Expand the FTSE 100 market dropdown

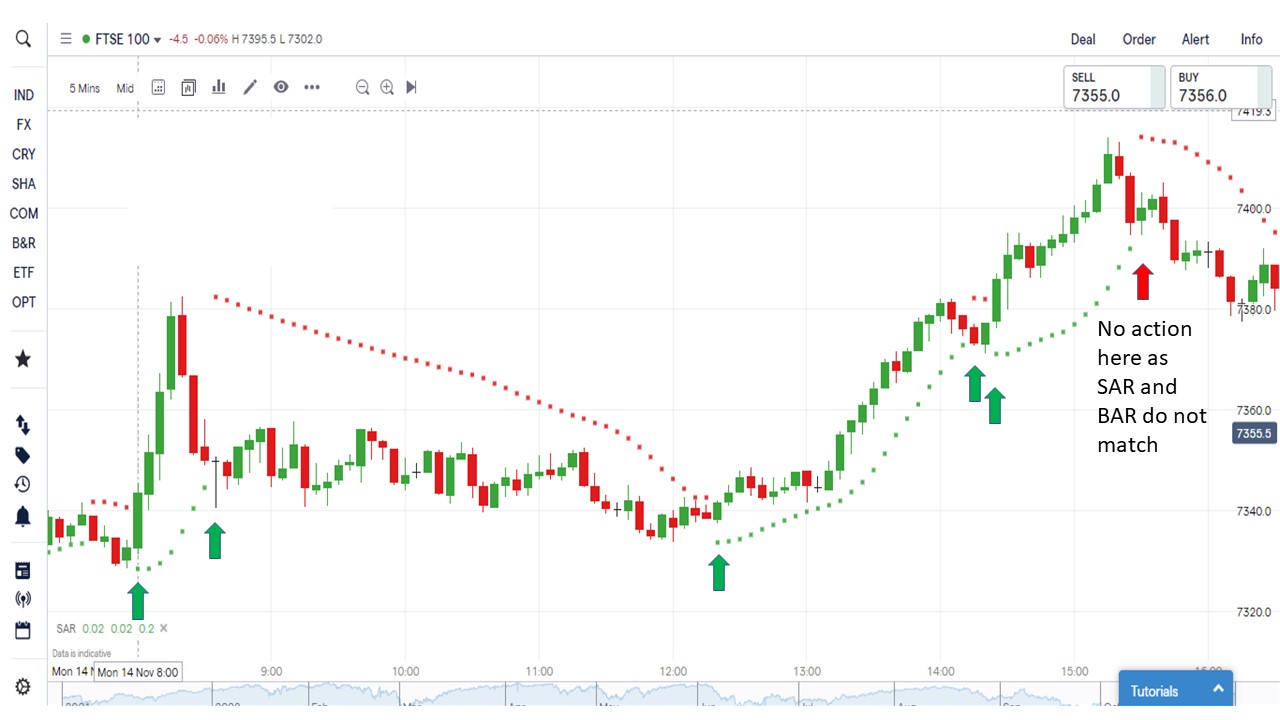coord(157,40)
